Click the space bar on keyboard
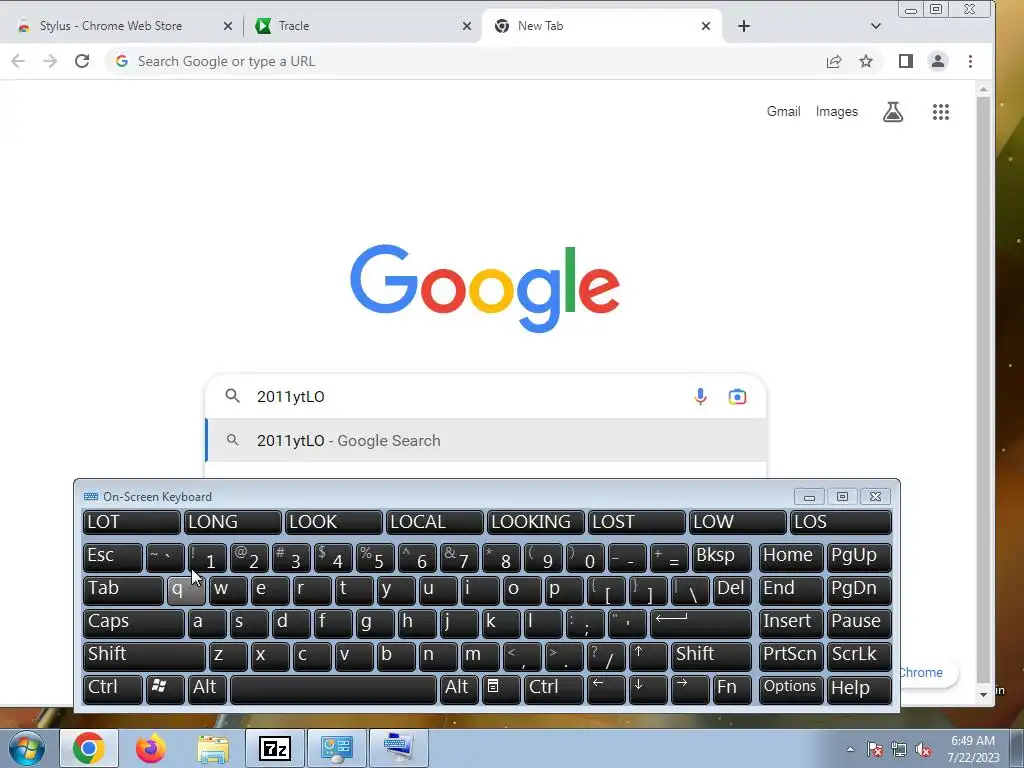 pos(333,688)
